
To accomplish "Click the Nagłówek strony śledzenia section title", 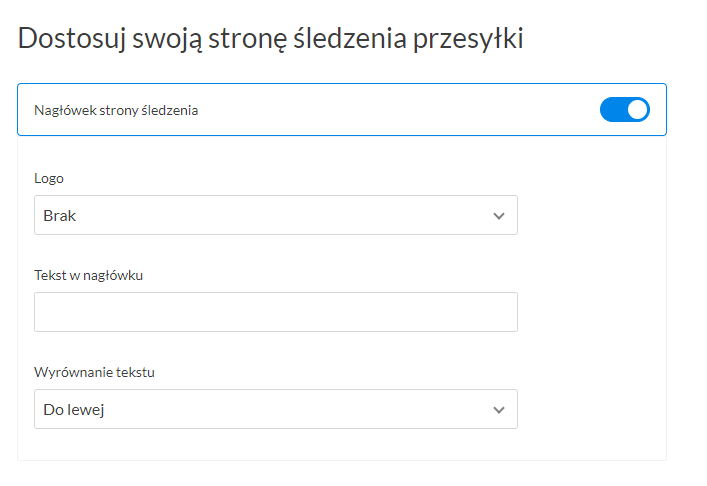I will pyautogui.click(x=116, y=110).
